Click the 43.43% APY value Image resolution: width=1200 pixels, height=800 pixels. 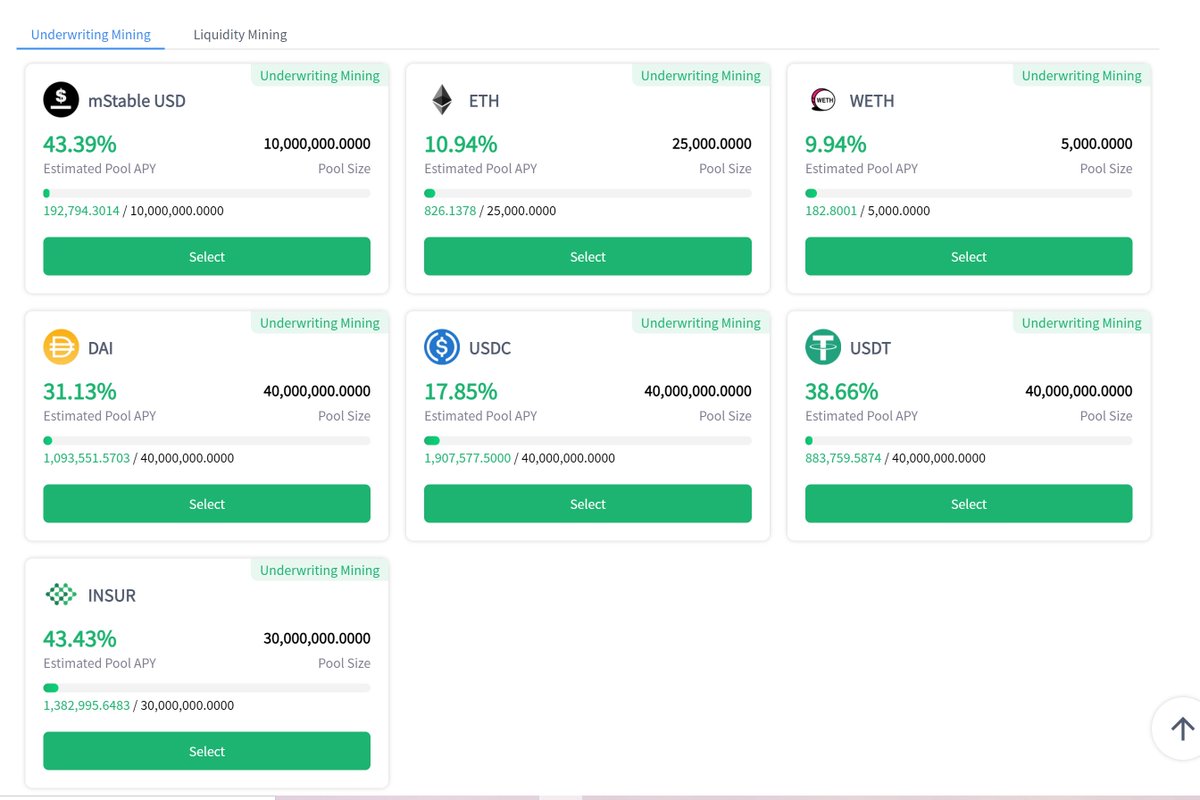pos(80,638)
